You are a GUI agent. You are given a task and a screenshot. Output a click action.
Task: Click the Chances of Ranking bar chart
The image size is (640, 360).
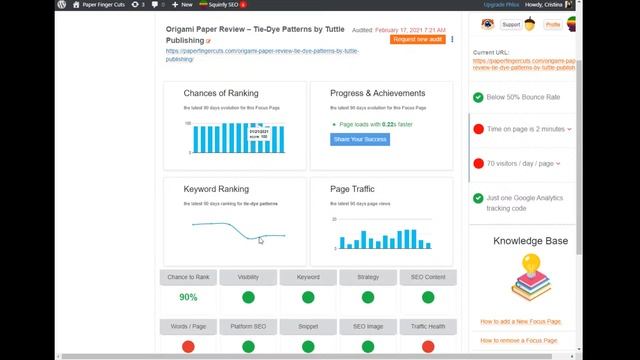click(x=238, y=138)
